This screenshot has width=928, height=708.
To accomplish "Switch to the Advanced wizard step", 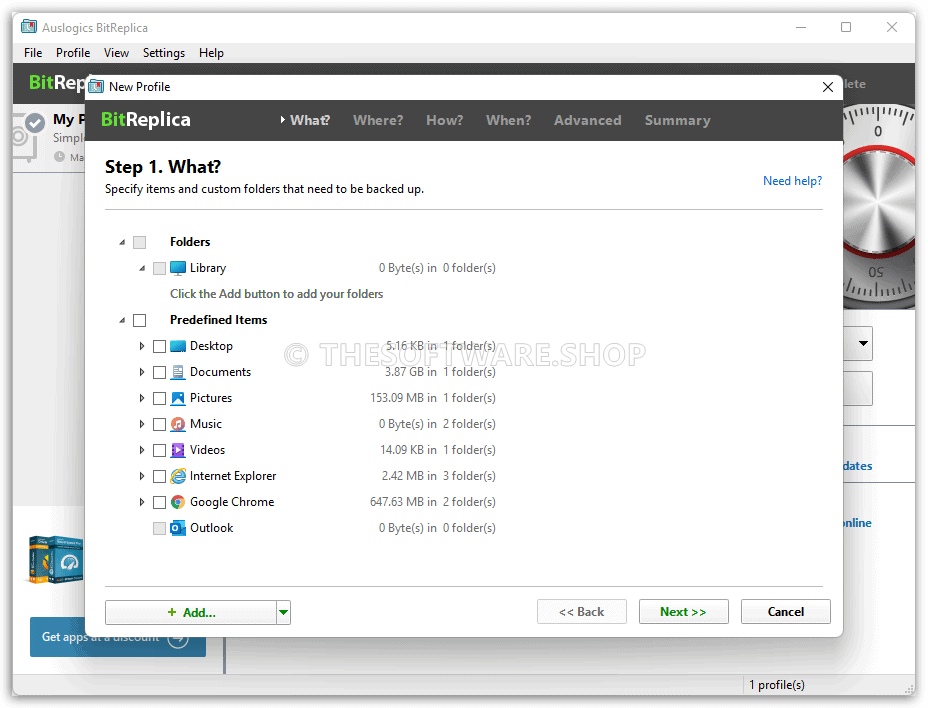I will point(588,121).
